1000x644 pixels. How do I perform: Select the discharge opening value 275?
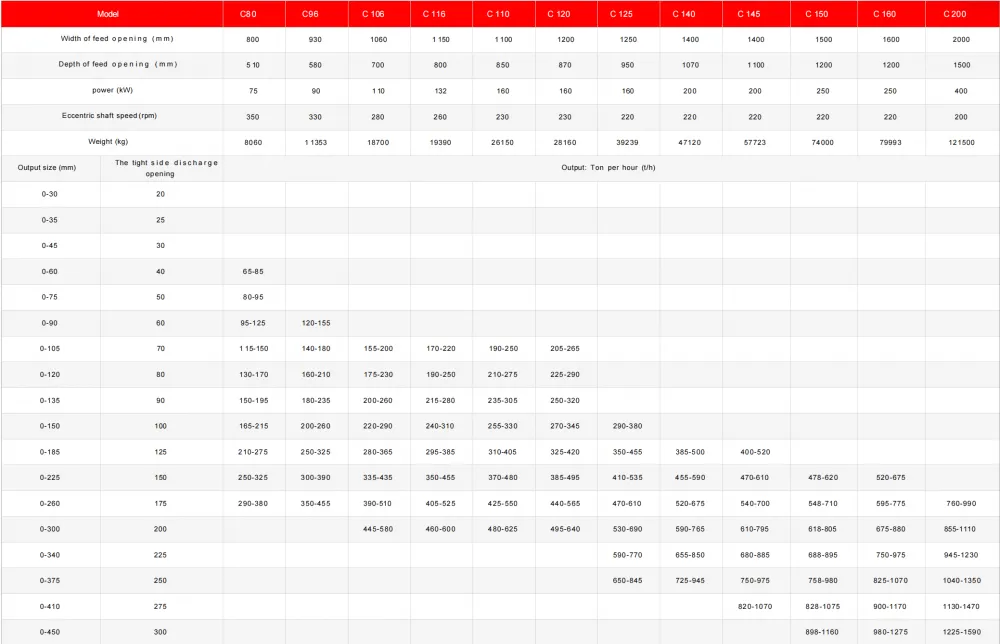pyautogui.click(x=160, y=607)
